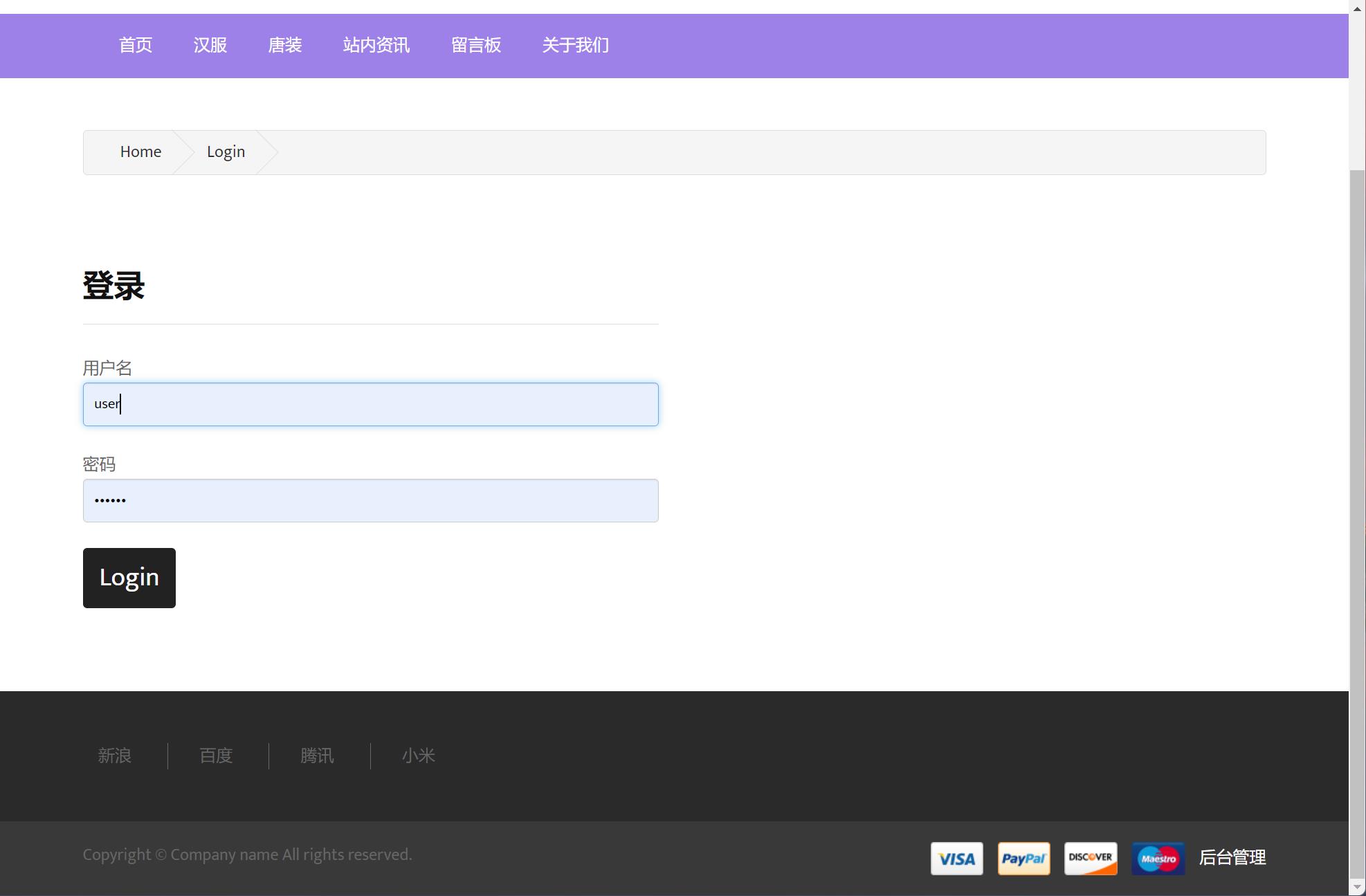This screenshot has height=896, width=1366.
Task: Click the Discover card icon
Action: 1091,859
